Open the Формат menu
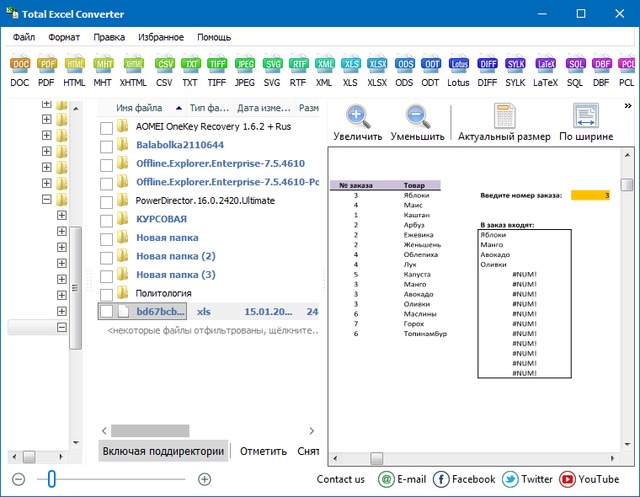 coord(64,37)
